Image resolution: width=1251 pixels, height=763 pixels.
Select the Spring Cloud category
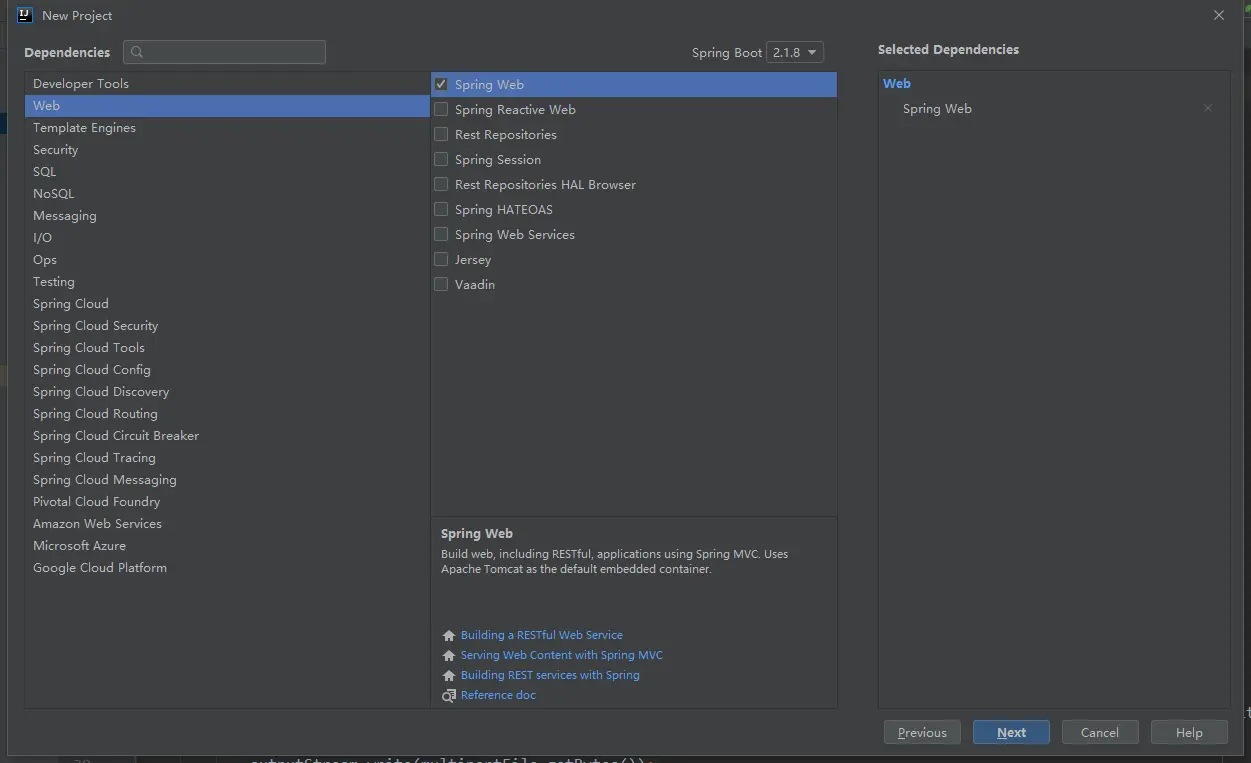[x=227, y=304]
